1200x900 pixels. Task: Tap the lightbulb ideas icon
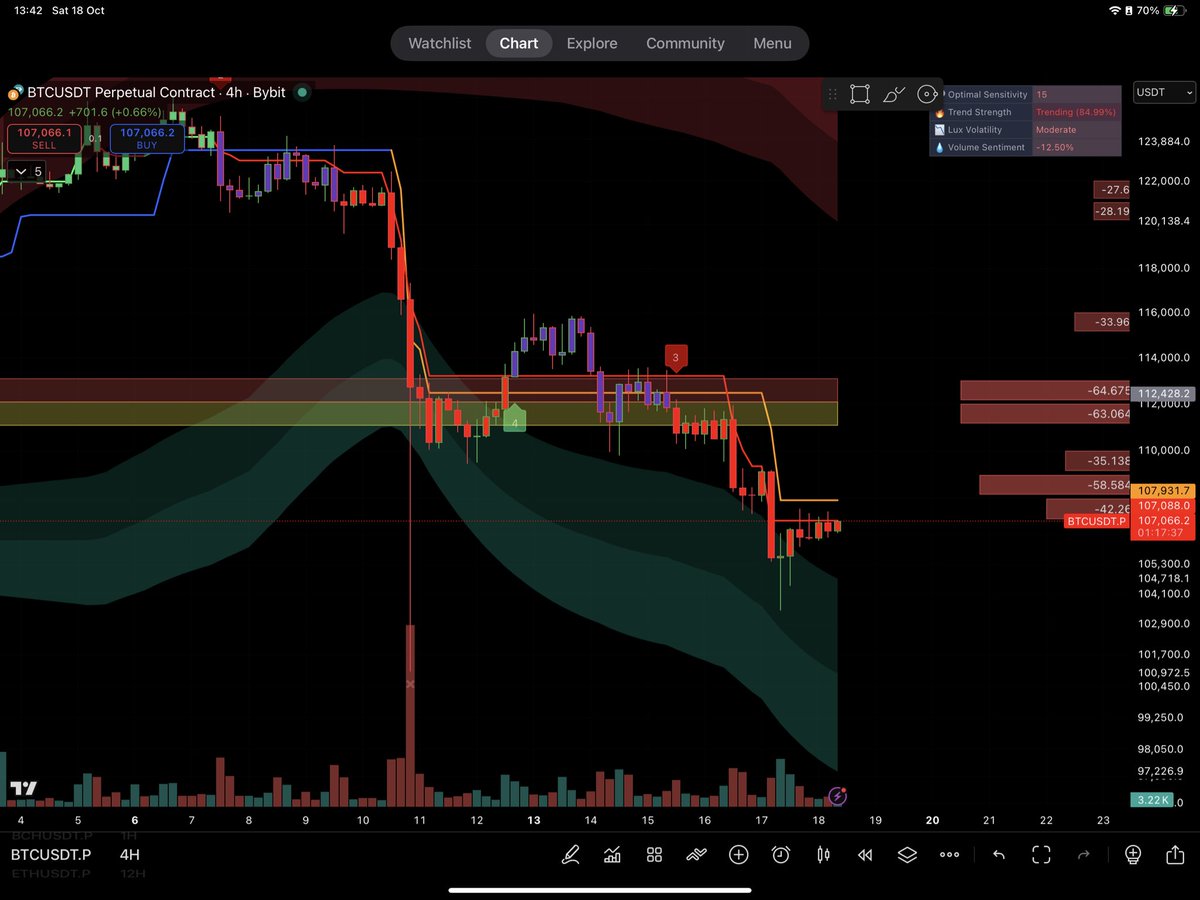1132,855
